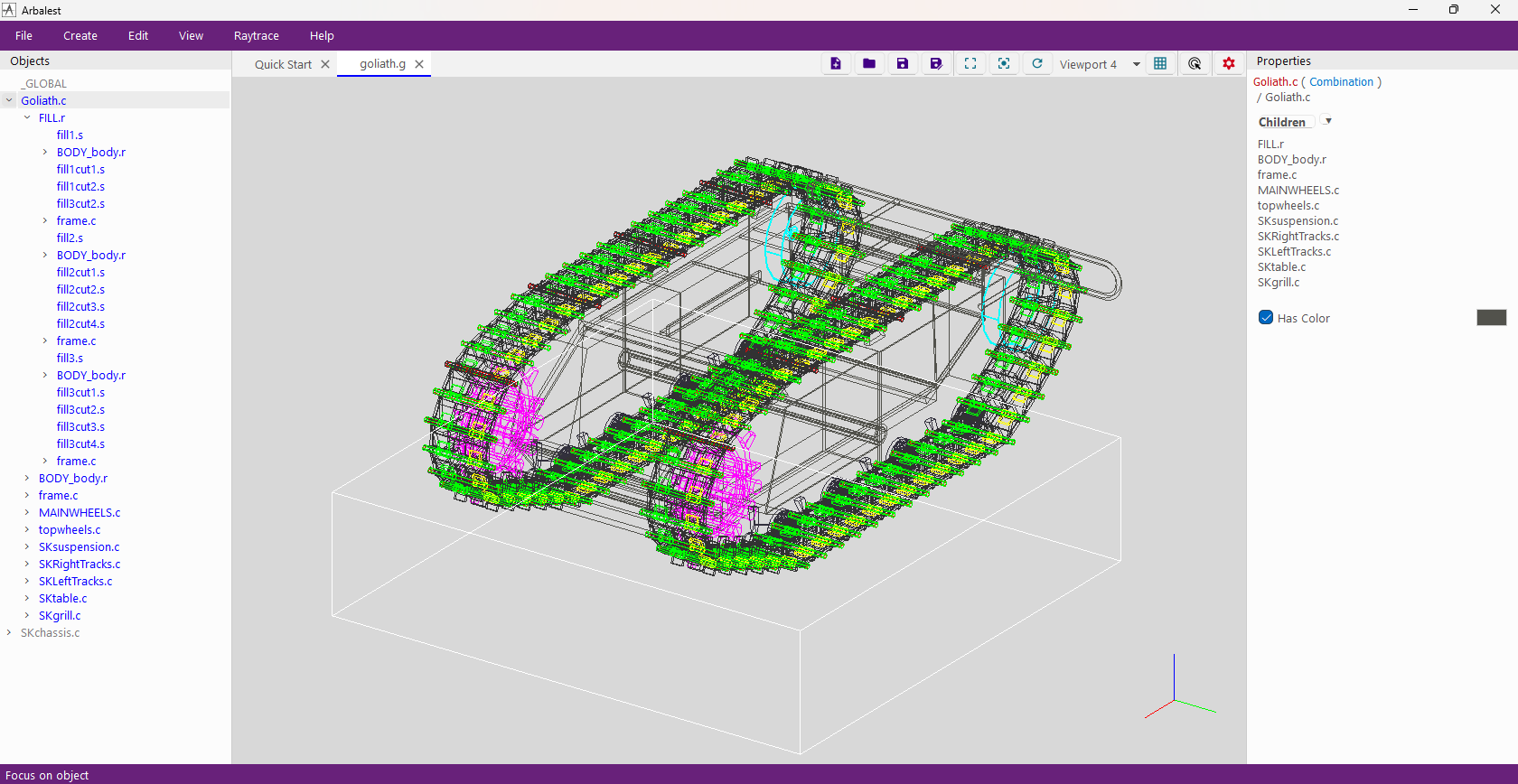Open the Create menu
Screen dimensions: 1518x784
point(80,36)
